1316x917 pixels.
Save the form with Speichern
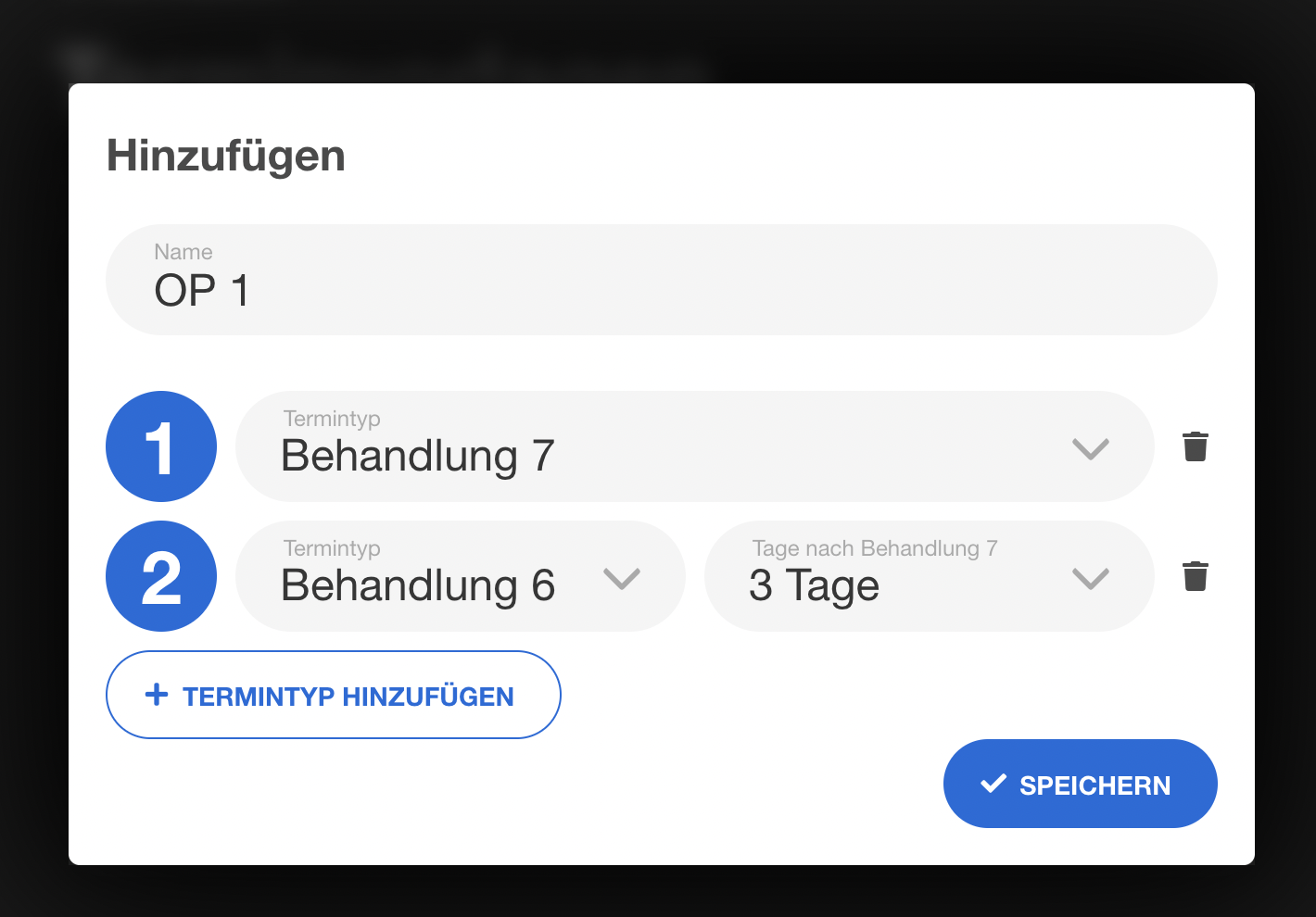pos(1080,784)
